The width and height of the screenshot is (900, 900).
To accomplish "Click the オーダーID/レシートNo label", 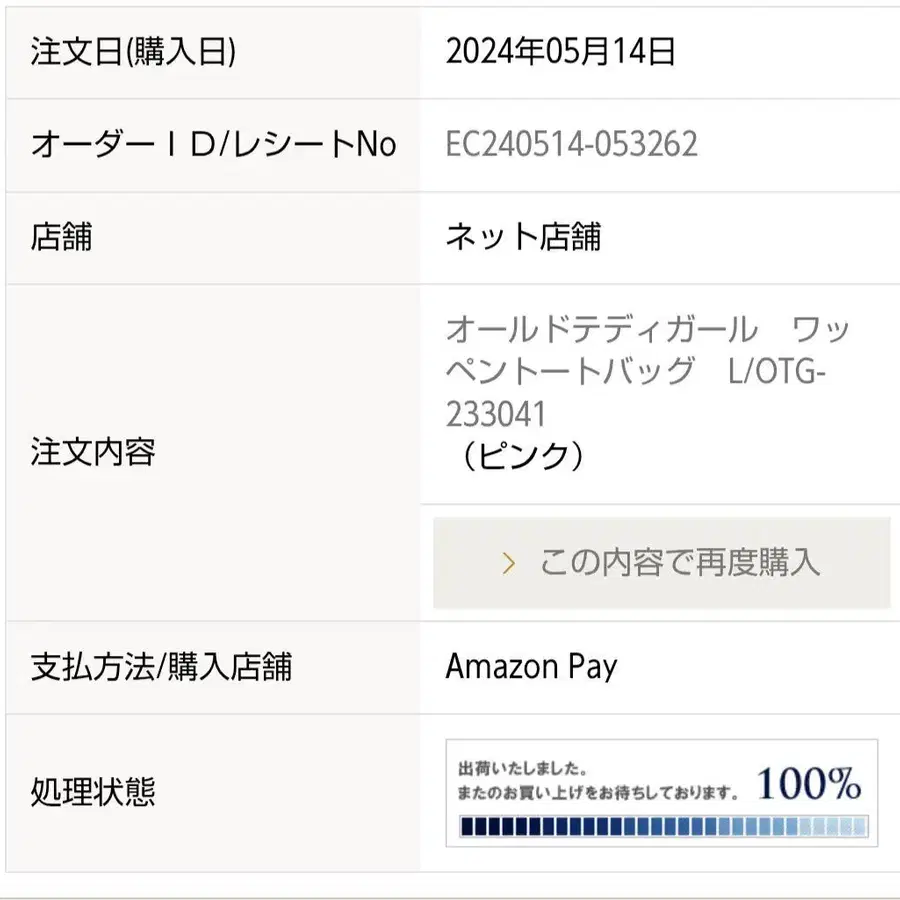I will pos(214,143).
